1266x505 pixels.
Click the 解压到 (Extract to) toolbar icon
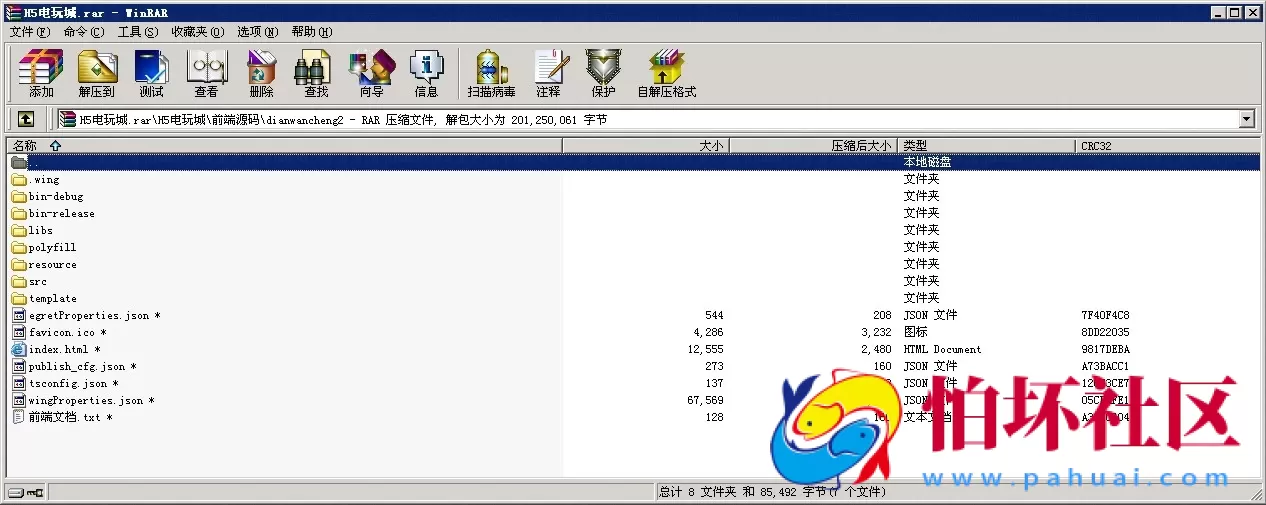coord(97,73)
